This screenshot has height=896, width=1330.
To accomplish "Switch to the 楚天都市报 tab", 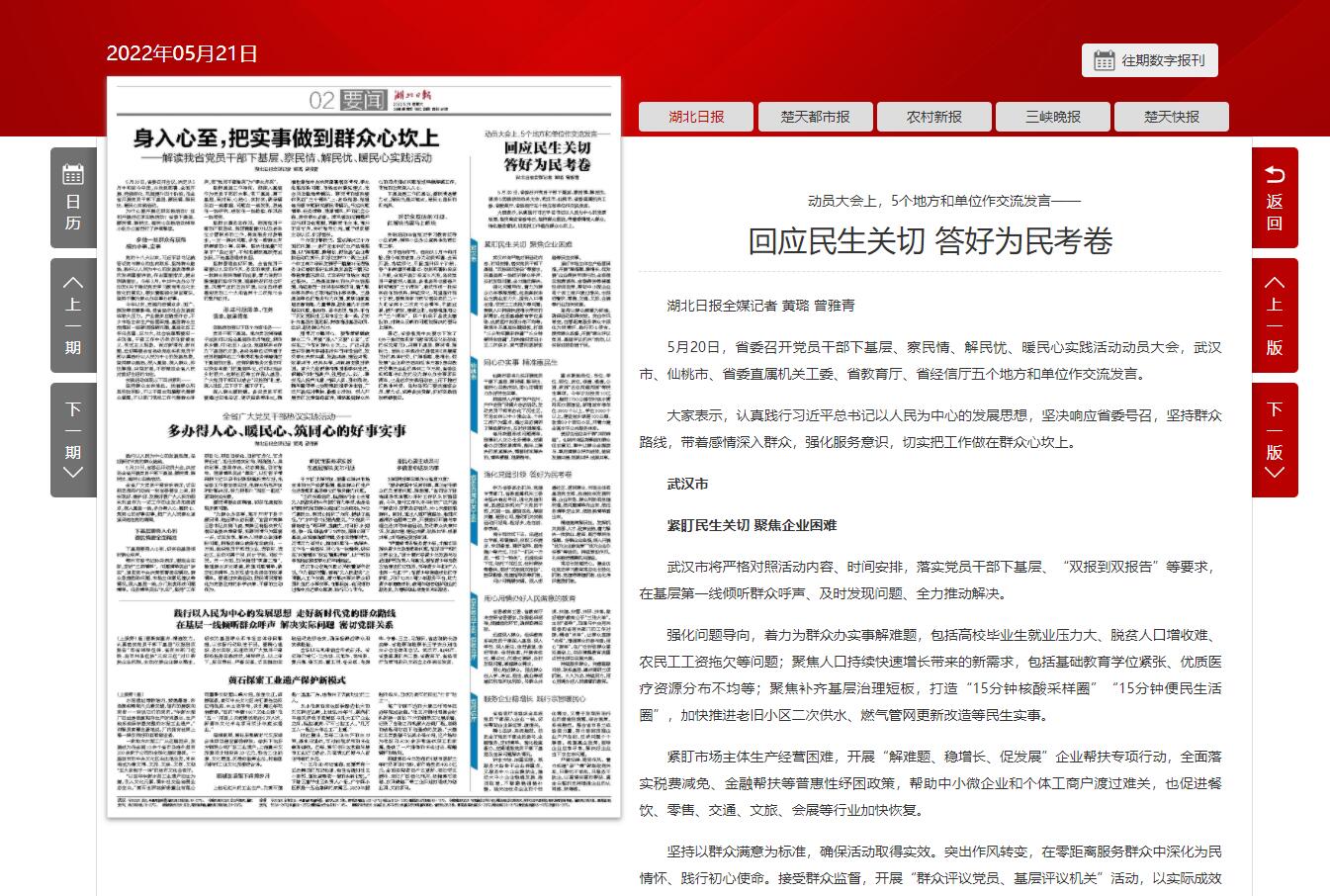I will [815, 117].
